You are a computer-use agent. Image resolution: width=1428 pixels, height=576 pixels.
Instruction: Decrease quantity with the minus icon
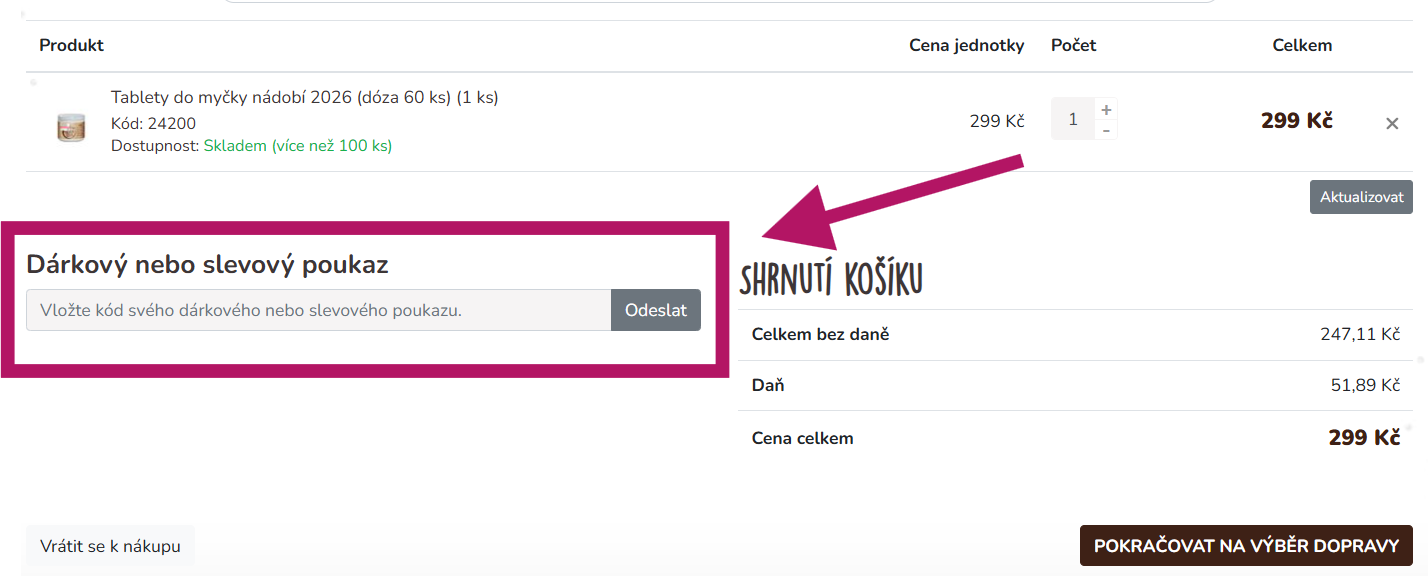[x=1106, y=130]
